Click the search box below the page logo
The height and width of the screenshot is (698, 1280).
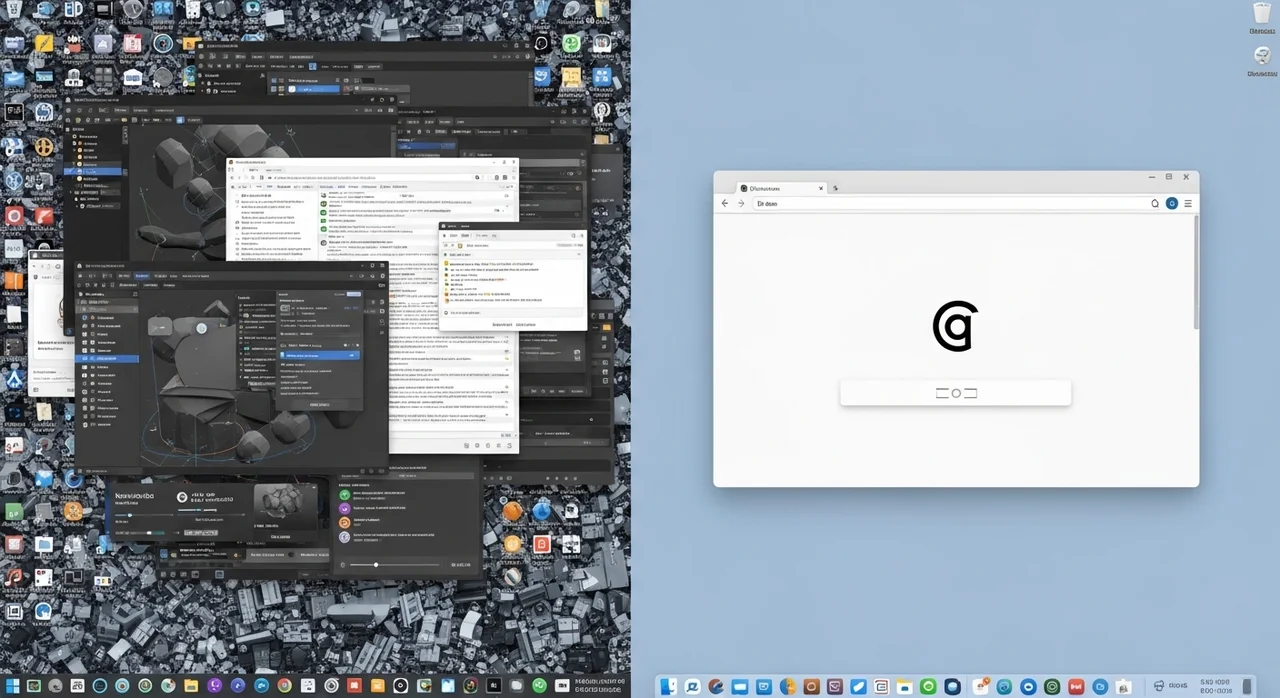[955, 393]
